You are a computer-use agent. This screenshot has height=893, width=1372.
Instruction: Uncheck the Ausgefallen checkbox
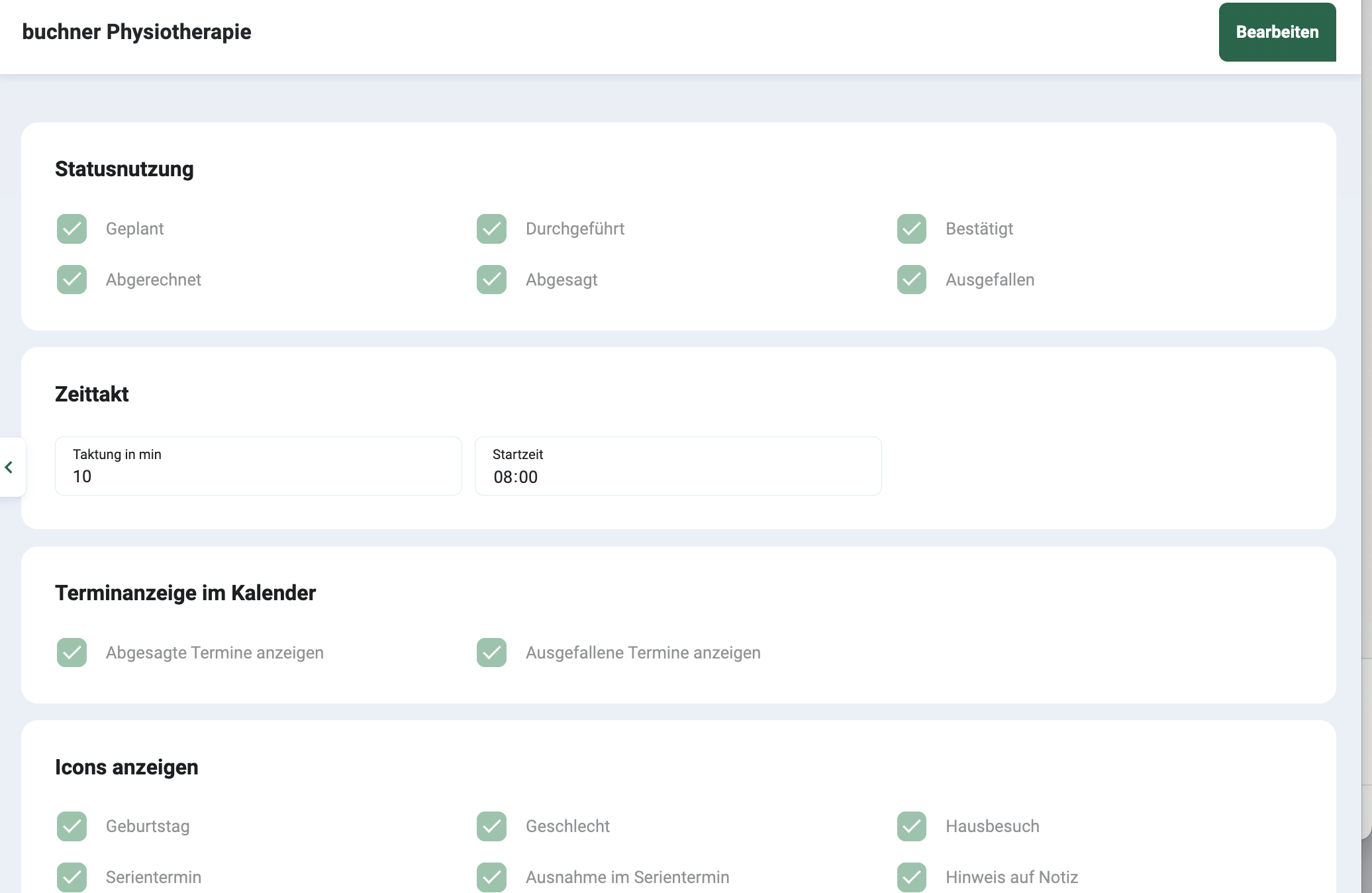pyautogui.click(x=912, y=280)
